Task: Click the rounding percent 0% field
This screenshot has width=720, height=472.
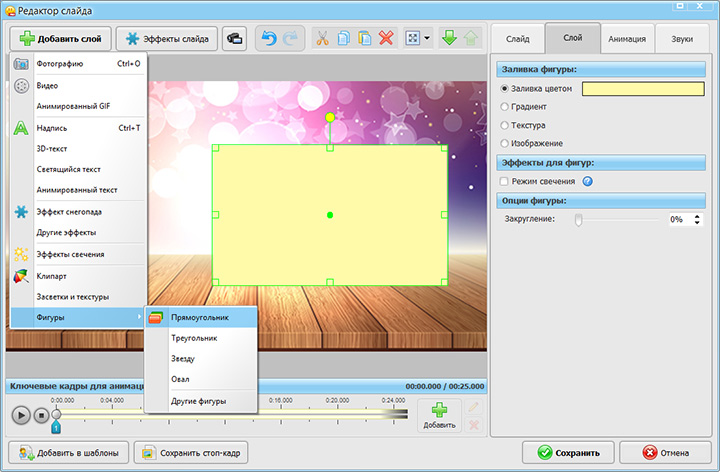Action: click(681, 219)
